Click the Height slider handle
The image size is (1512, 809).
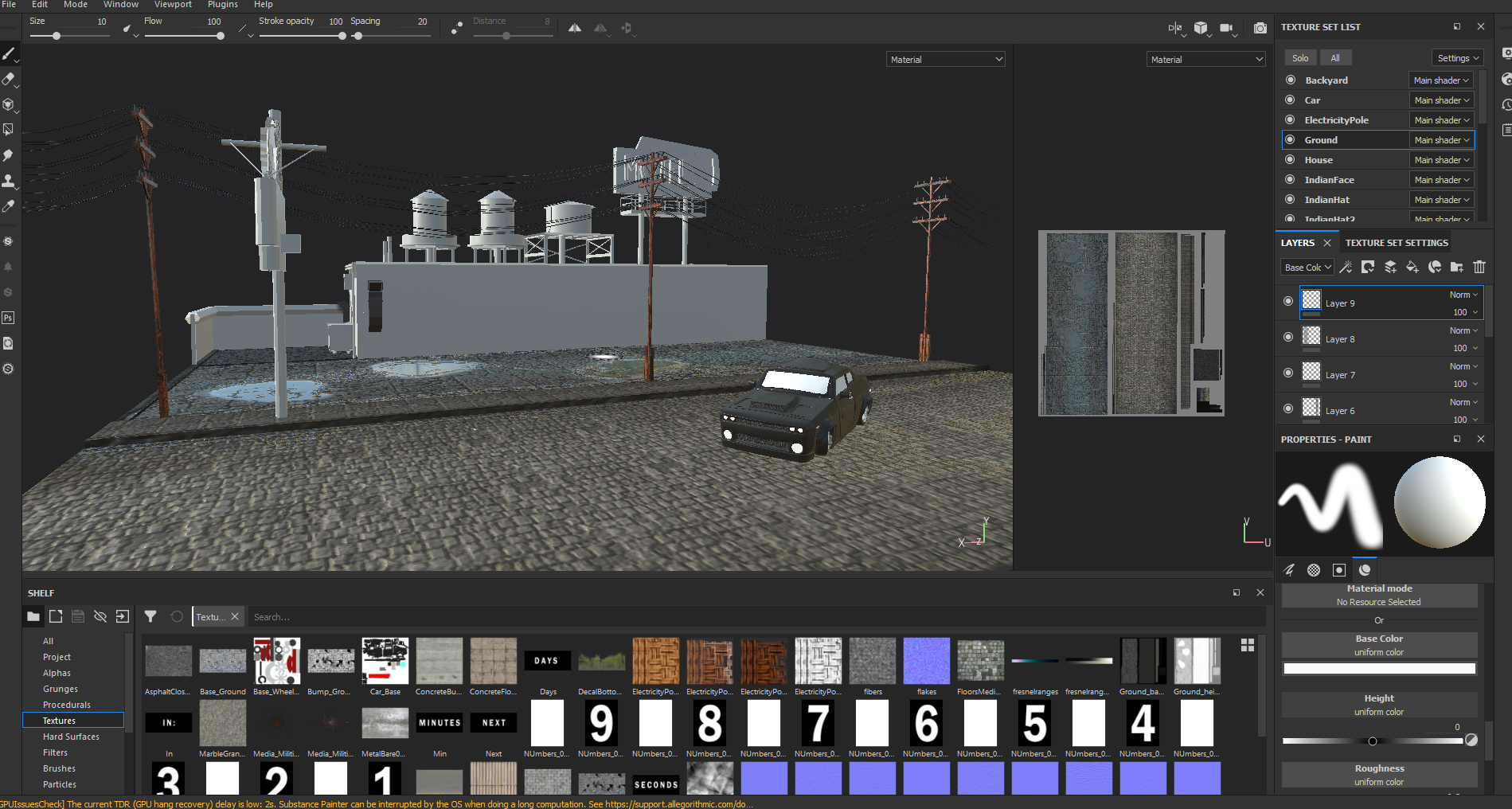(1373, 741)
